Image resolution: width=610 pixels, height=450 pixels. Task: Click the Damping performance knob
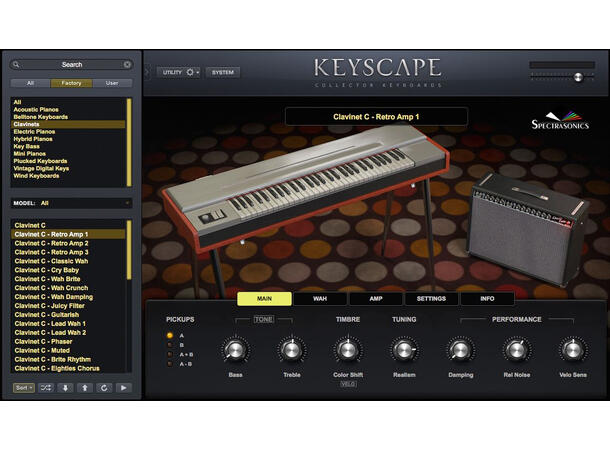[x=460, y=350]
